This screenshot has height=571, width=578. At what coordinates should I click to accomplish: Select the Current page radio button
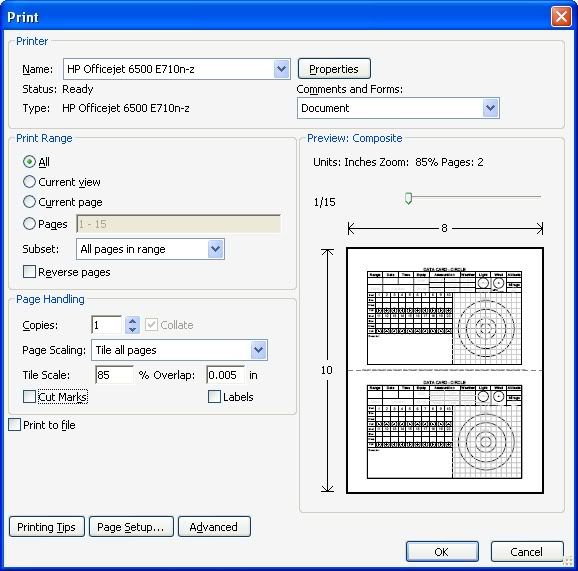[x=29, y=202]
